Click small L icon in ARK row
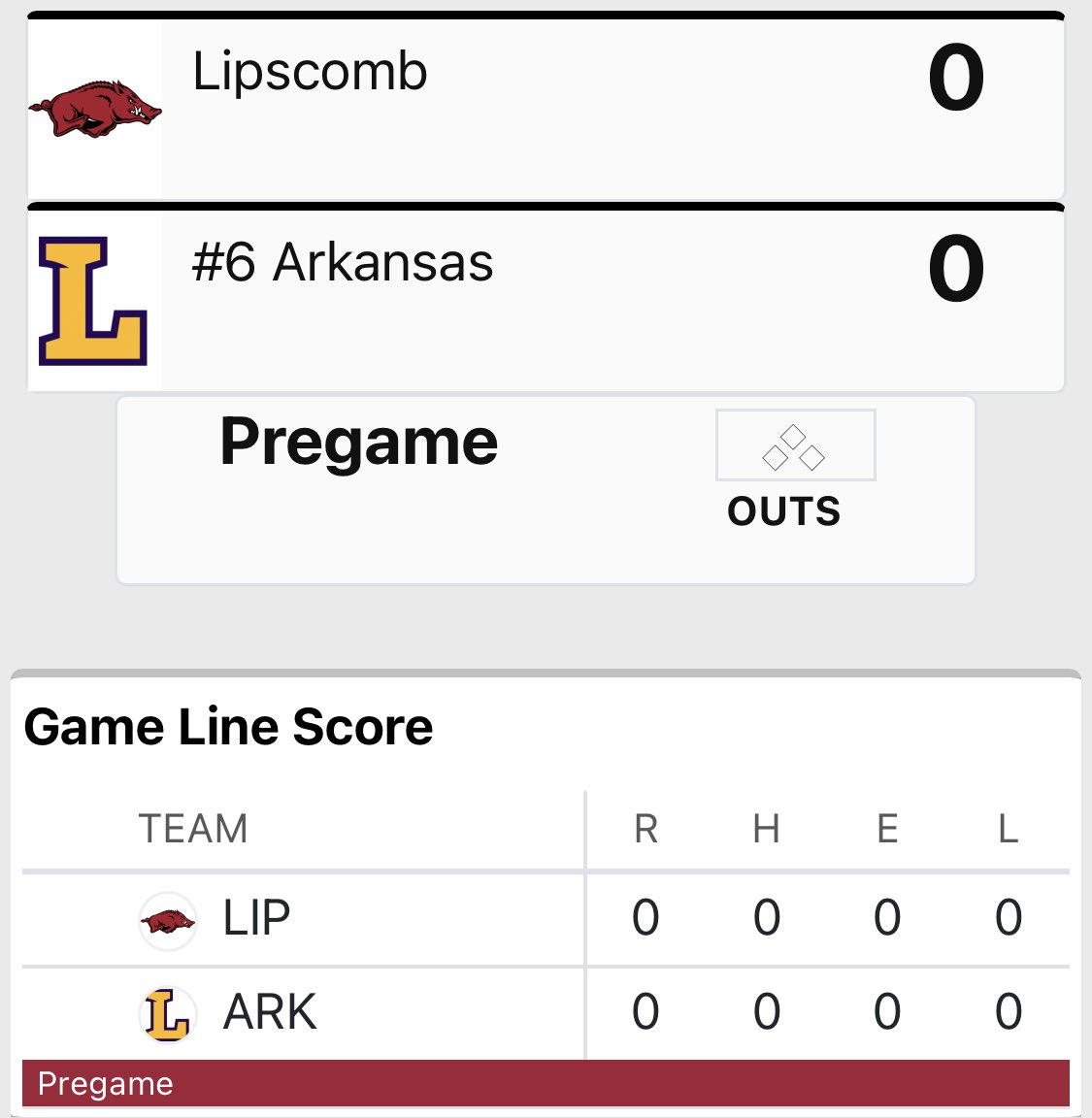 [168, 1014]
